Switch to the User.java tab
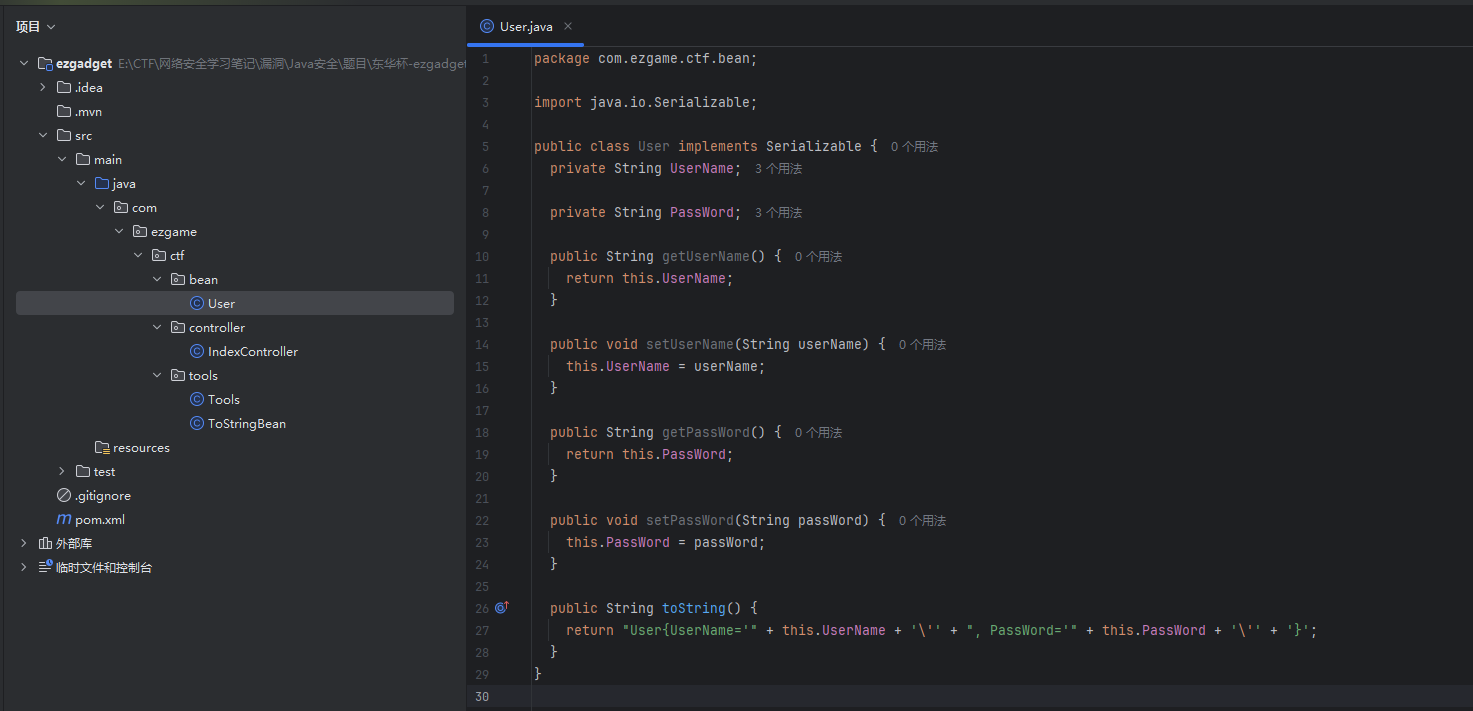Screen dimensions: 1473x711 click(525, 27)
